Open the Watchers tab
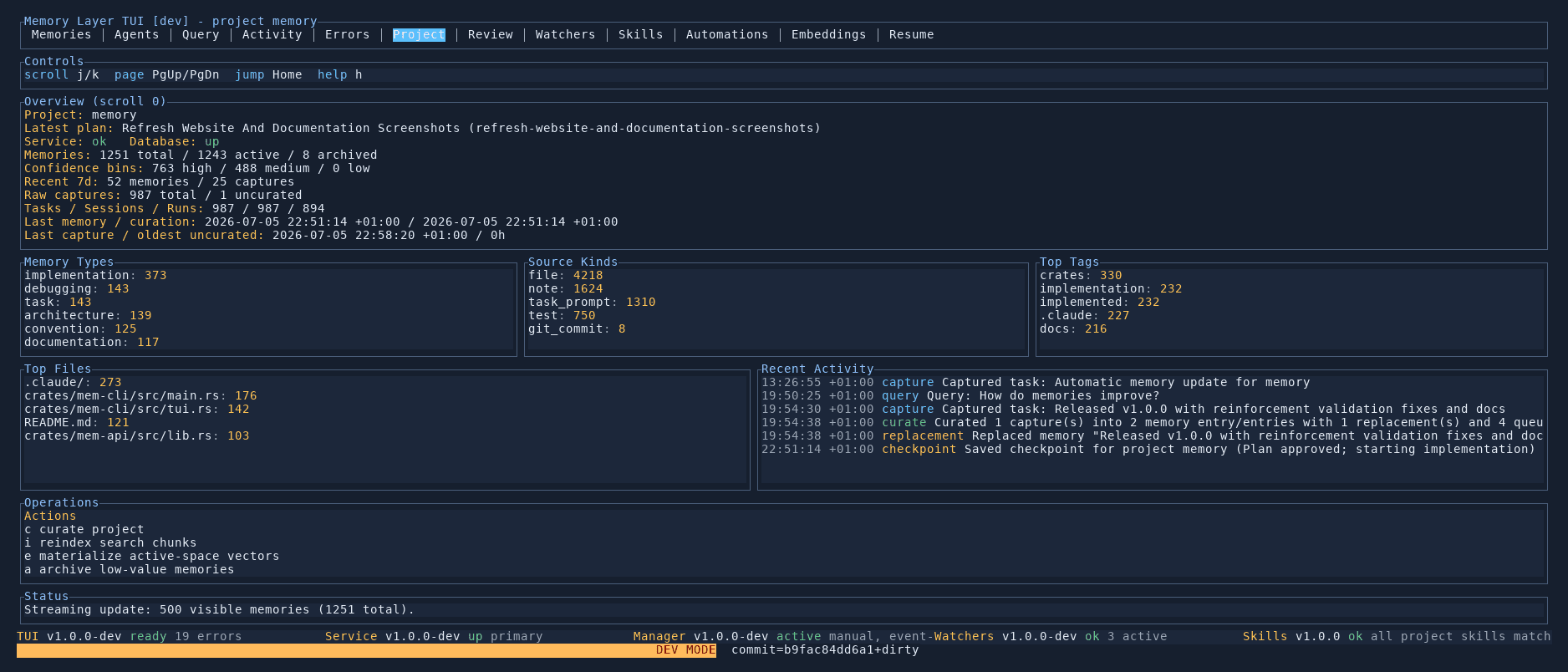This screenshot has height=672, width=1568. 565,34
